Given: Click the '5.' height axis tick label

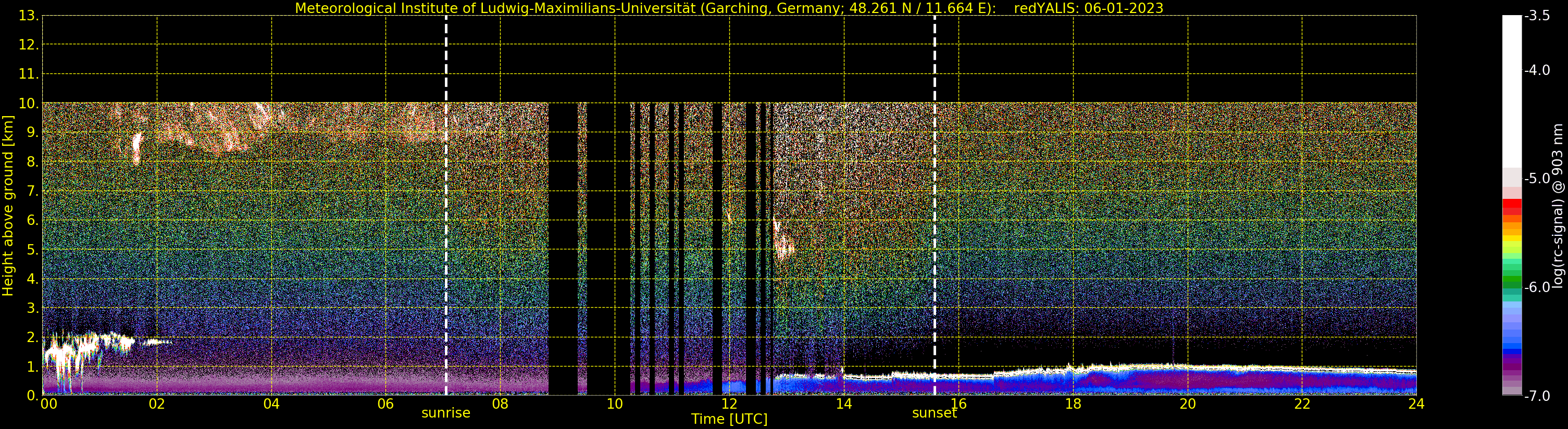Looking at the screenshot, I should click(33, 249).
